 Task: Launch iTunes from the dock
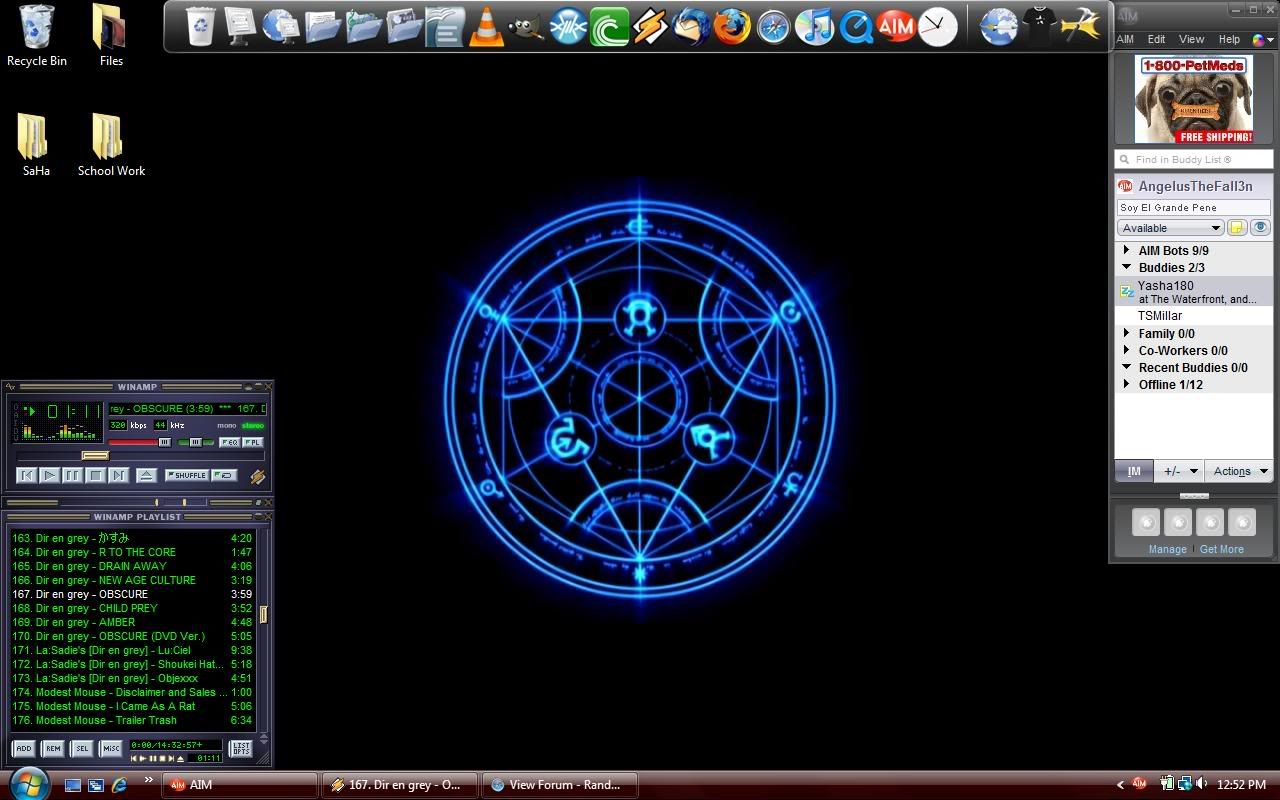815,27
